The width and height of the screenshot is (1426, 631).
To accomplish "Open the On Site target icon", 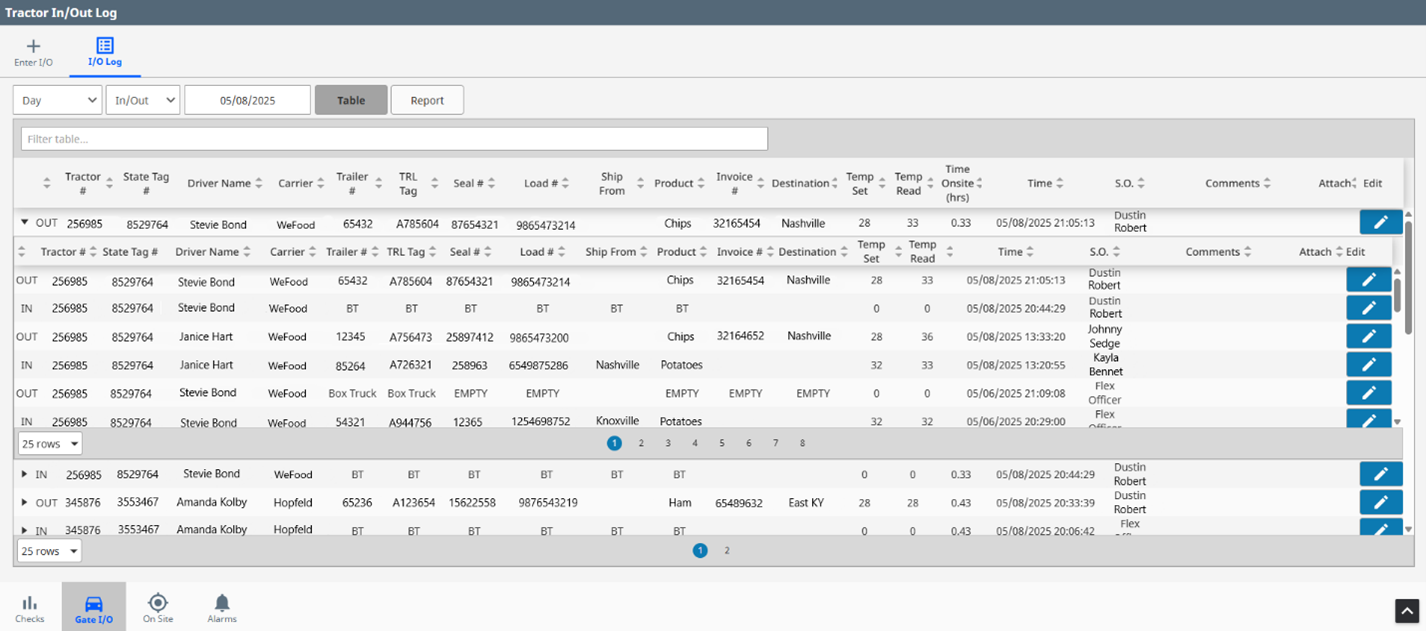I will (x=158, y=602).
